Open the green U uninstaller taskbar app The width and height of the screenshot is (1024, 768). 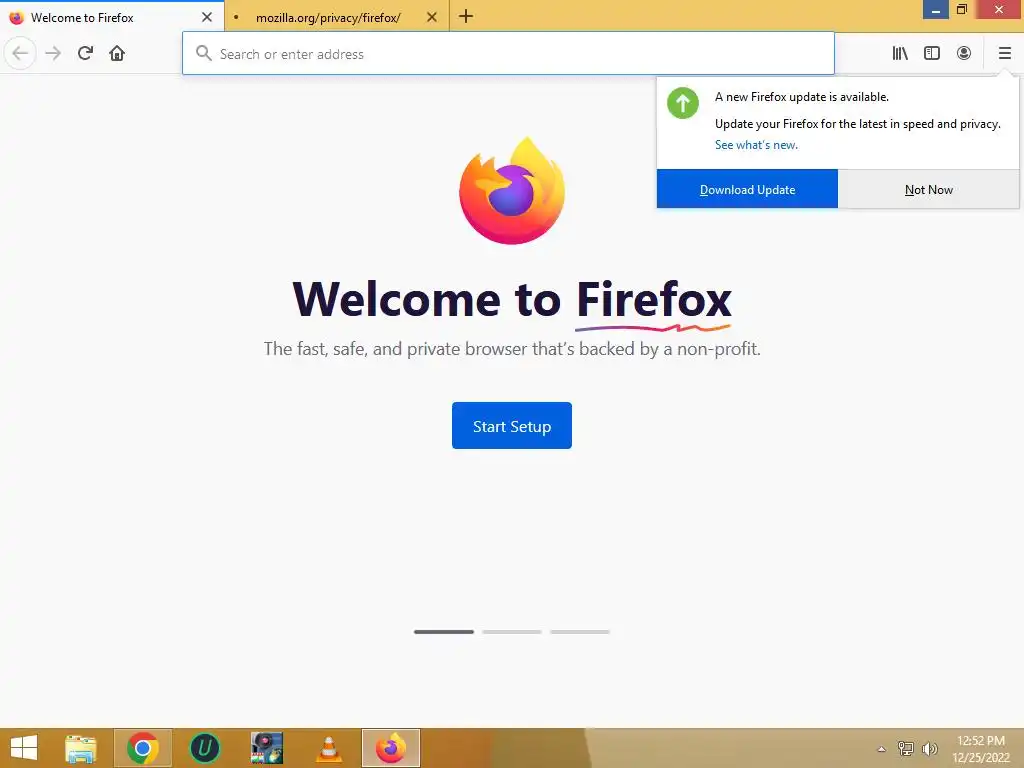pos(204,748)
